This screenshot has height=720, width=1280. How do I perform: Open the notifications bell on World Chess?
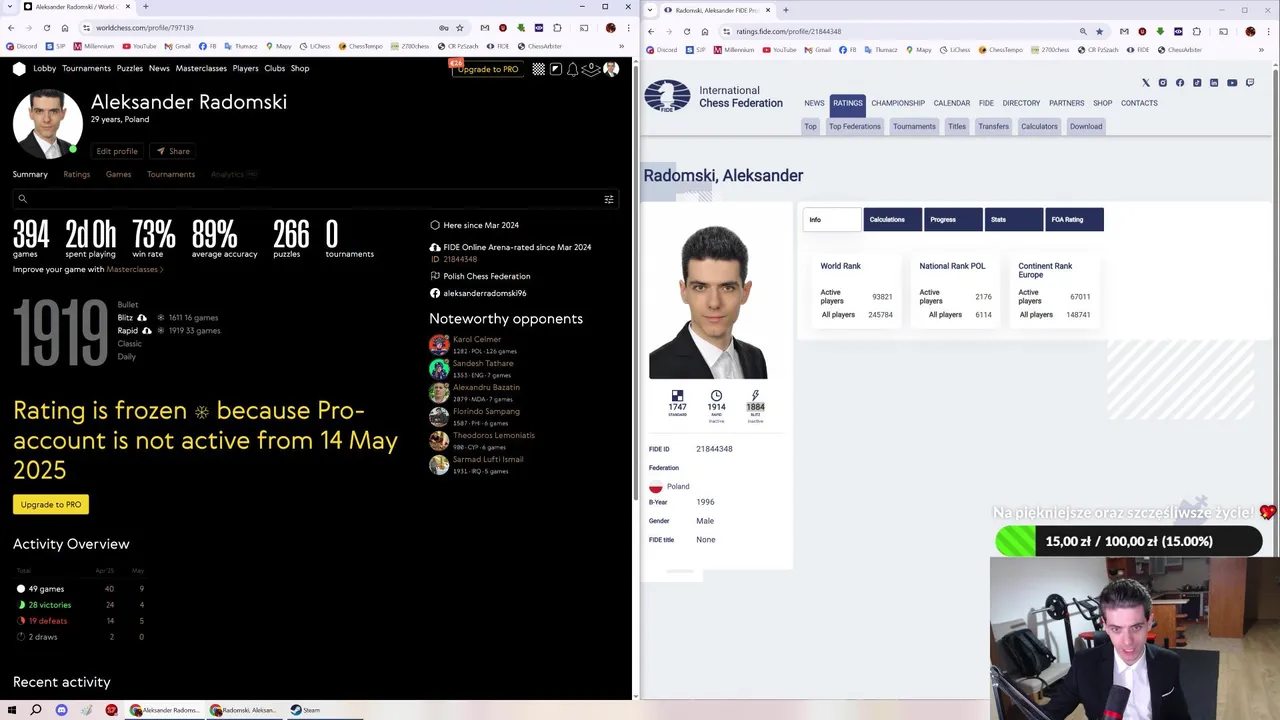click(x=573, y=69)
